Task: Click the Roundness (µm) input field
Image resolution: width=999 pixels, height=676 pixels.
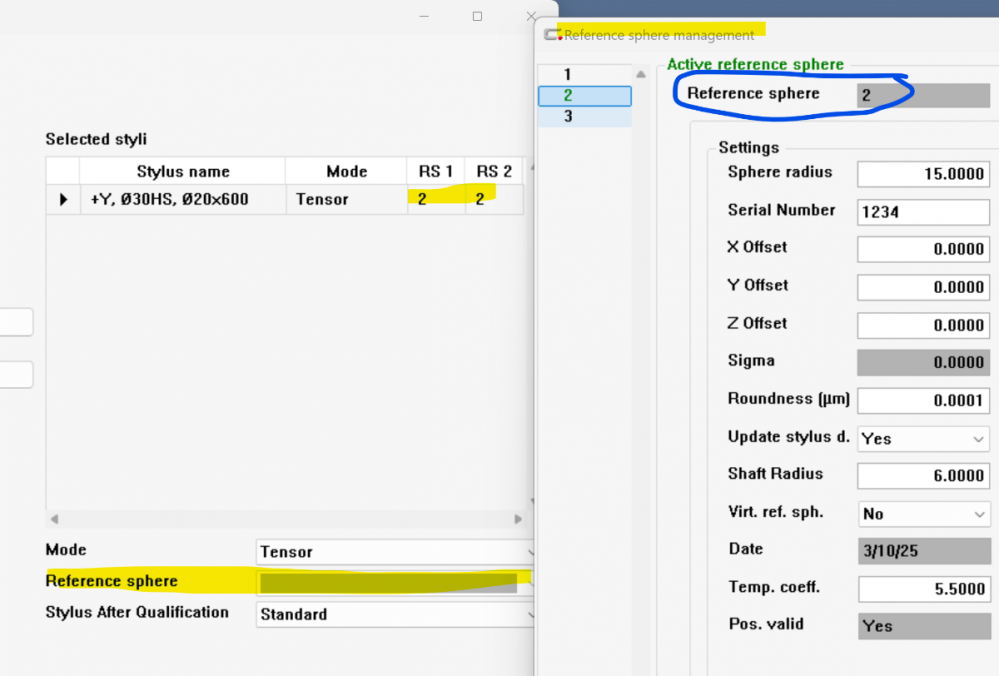Action: [x=923, y=400]
